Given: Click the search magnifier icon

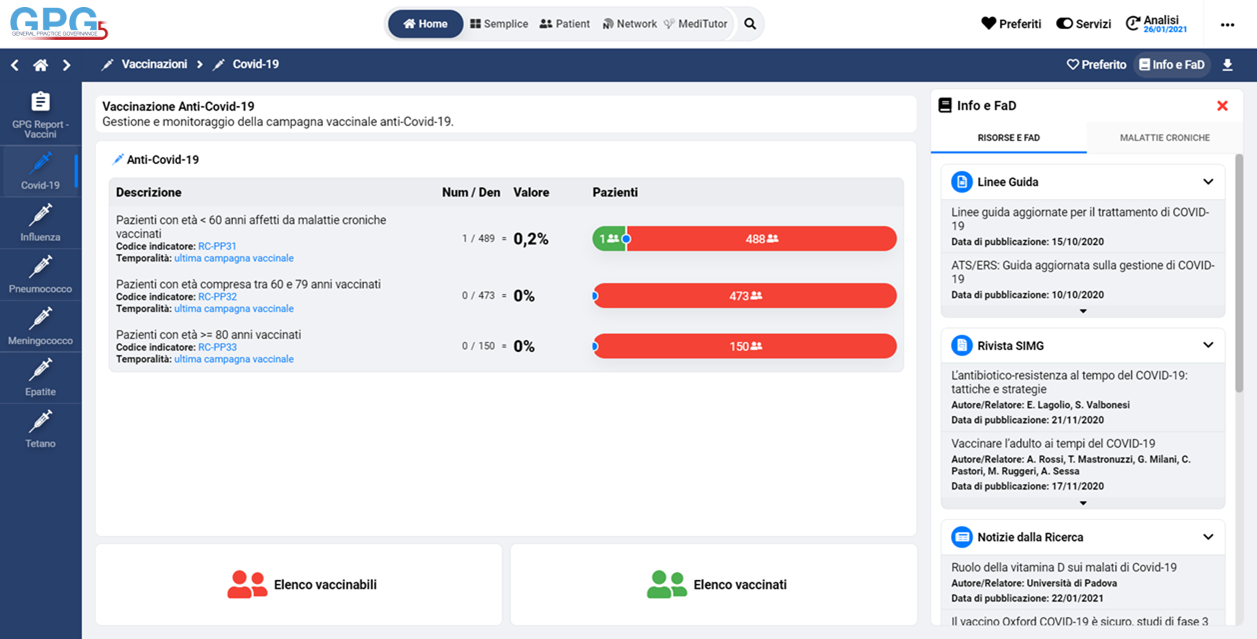Looking at the screenshot, I should pos(750,24).
